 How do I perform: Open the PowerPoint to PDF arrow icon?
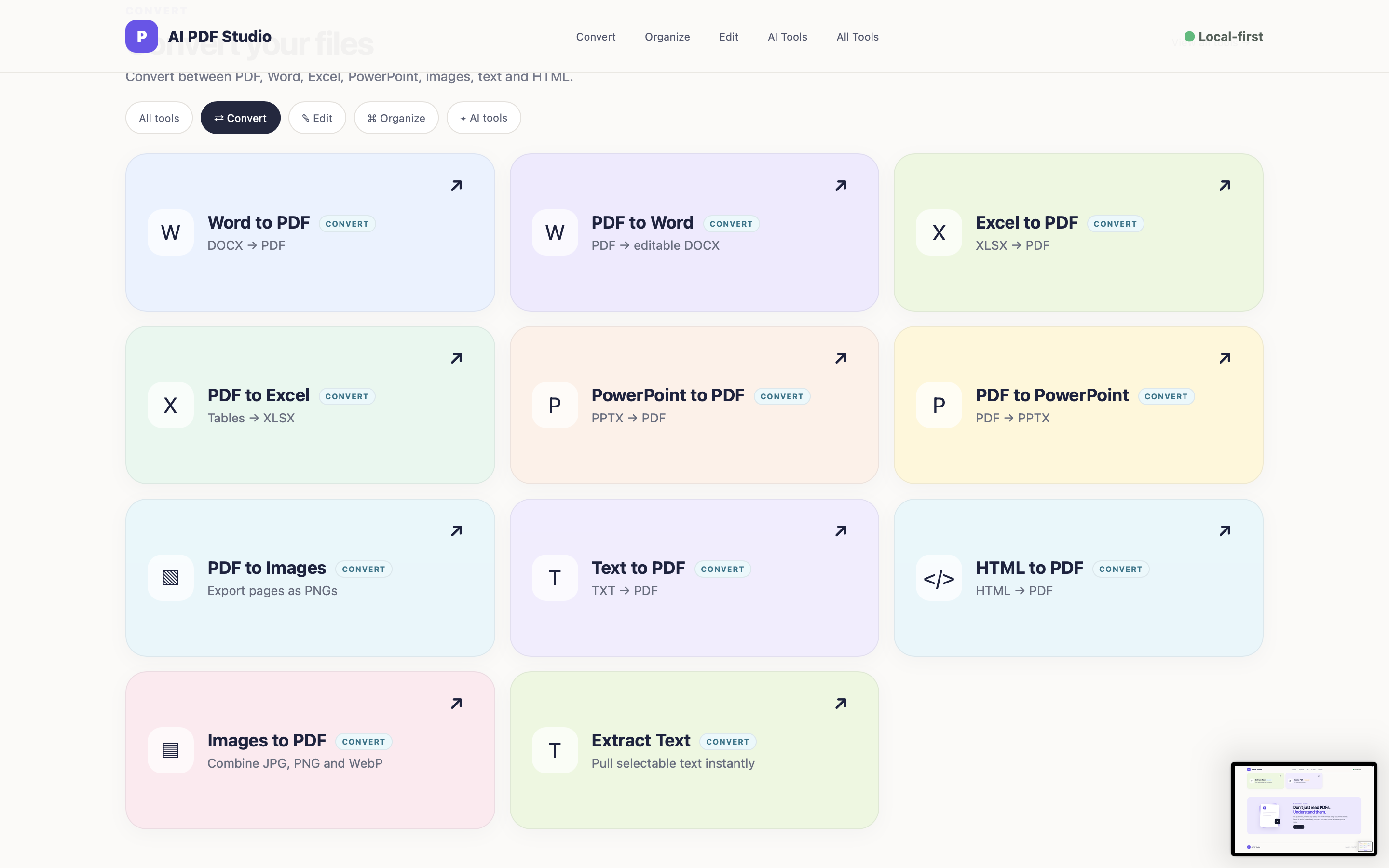[x=841, y=358]
